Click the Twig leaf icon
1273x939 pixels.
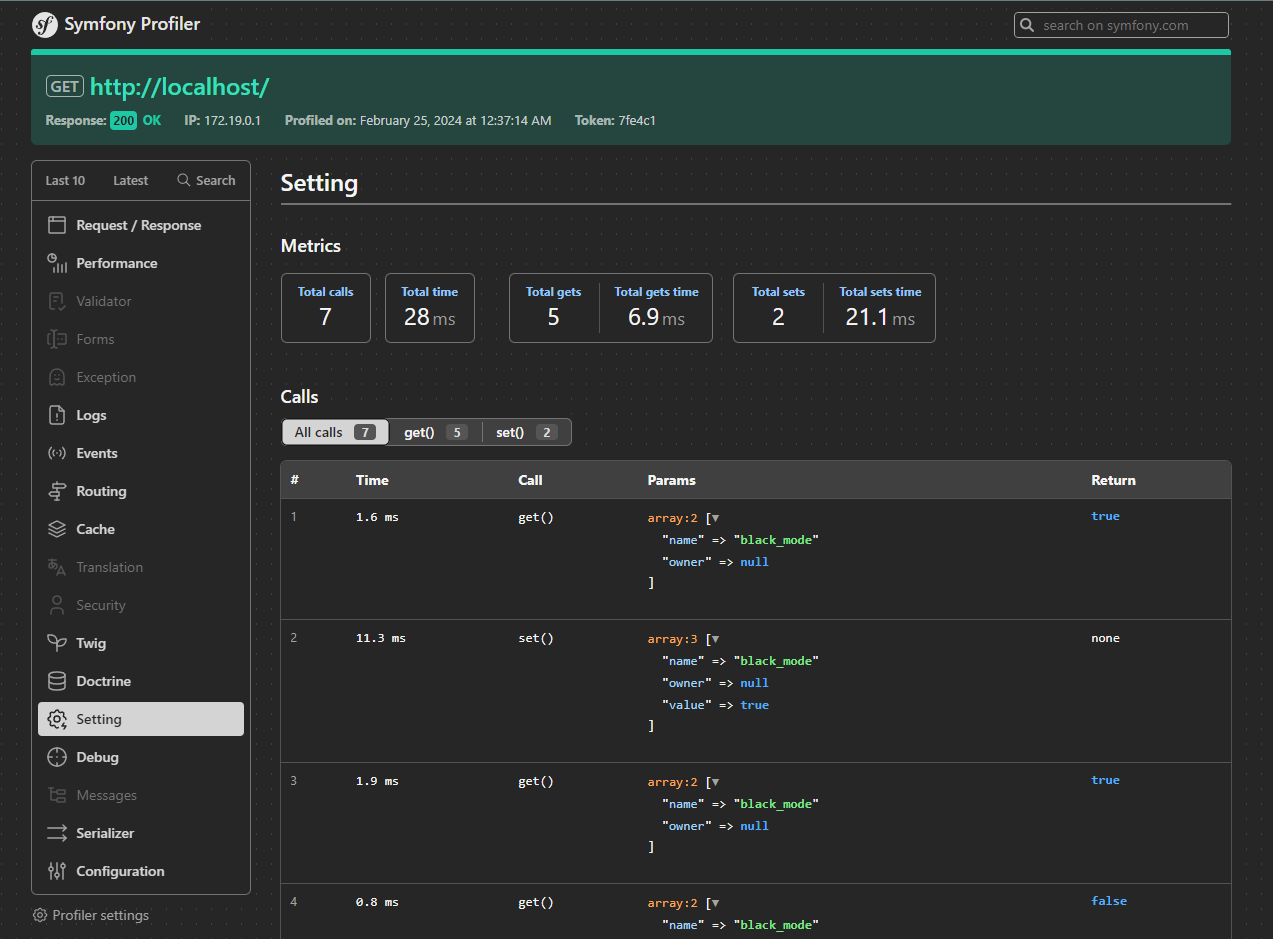(57, 643)
